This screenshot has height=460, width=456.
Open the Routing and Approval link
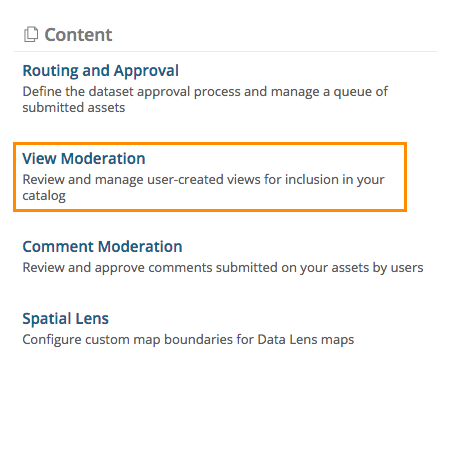pyautogui.click(x=101, y=71)
